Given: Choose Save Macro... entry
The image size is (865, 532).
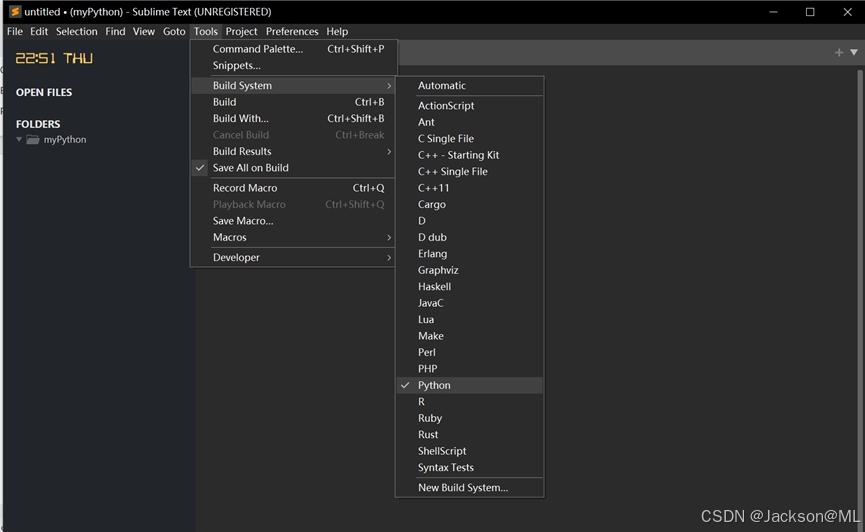Looking at the screenshot, I should [x=293, y=221].
